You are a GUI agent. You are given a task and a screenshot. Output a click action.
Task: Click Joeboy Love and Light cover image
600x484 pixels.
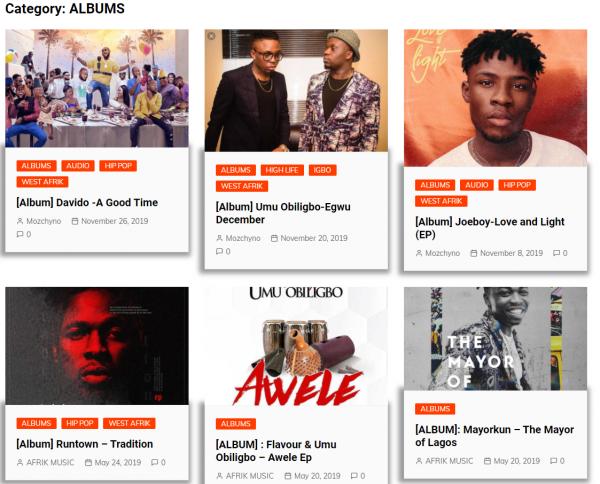[496, 98]
